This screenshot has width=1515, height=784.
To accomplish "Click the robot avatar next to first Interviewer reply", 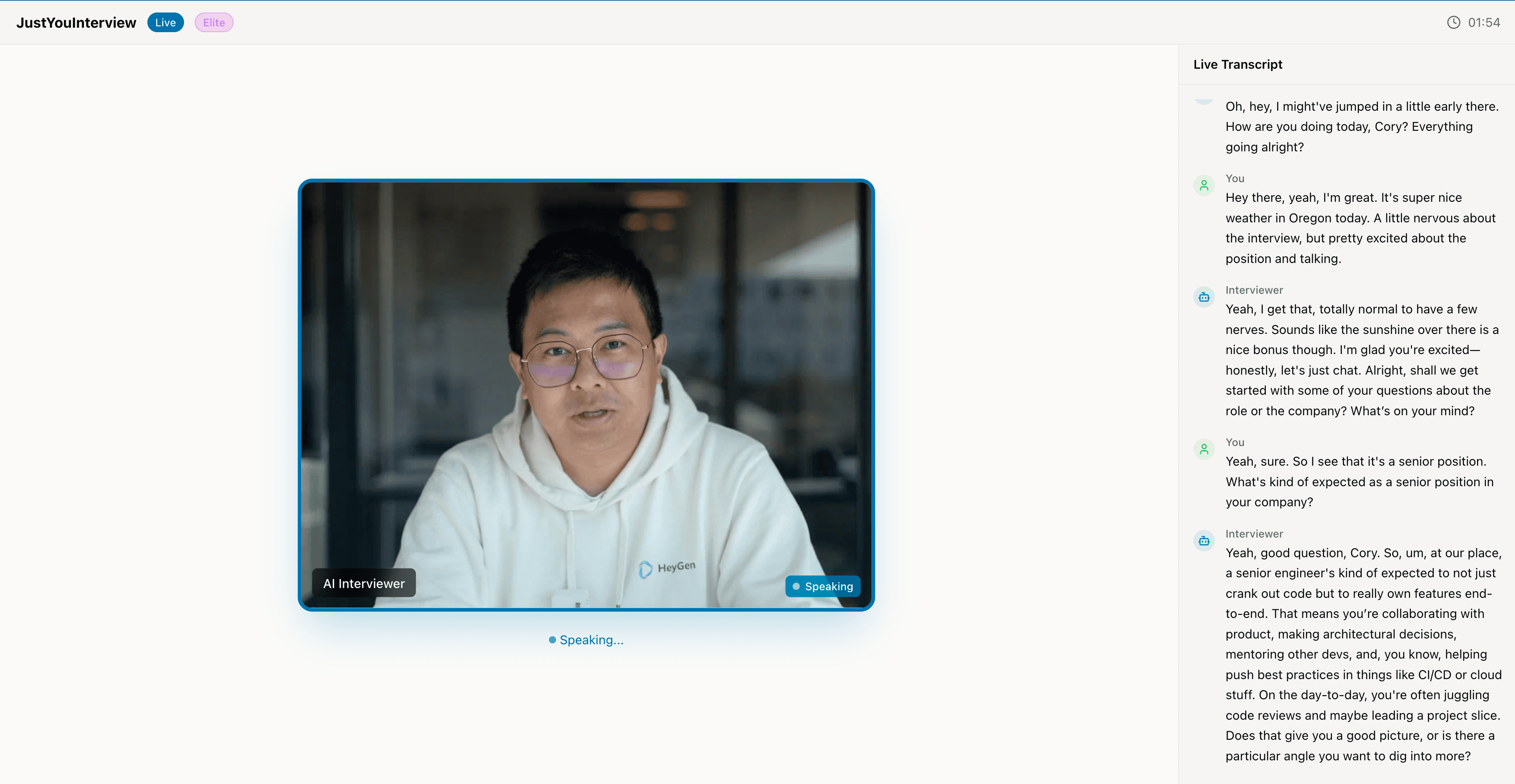I will 1204,297.
